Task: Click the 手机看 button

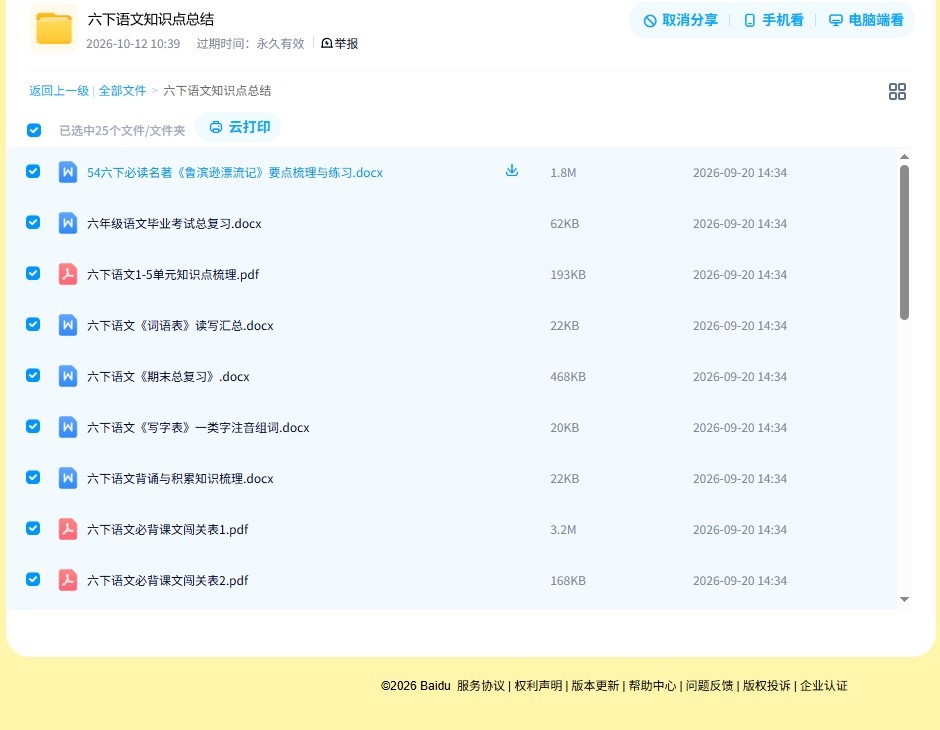Action: [773, 20]
